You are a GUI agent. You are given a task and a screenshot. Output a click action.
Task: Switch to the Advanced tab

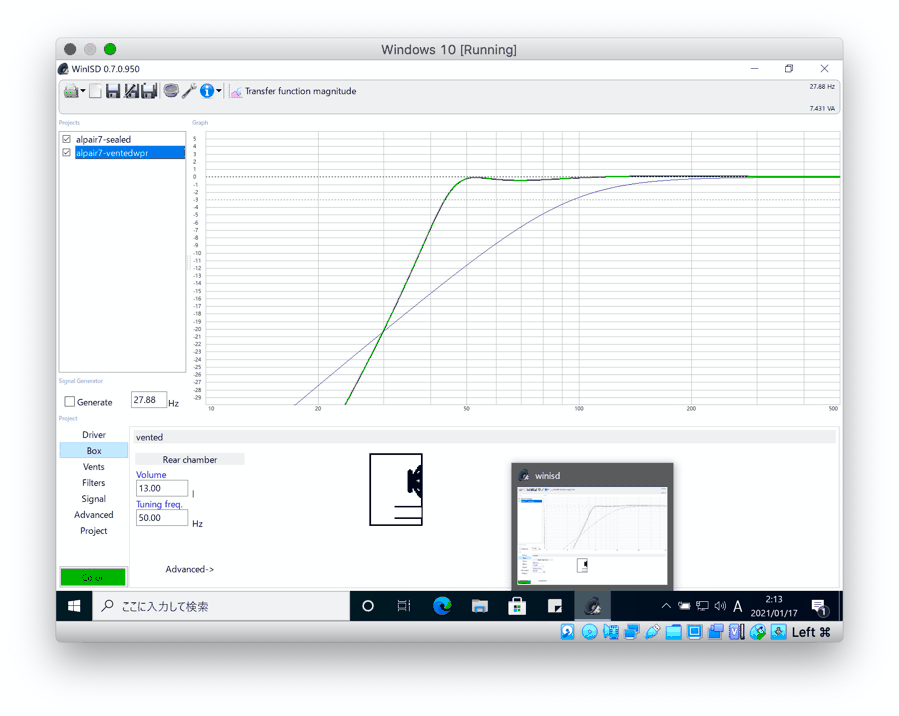click(93, 515)
